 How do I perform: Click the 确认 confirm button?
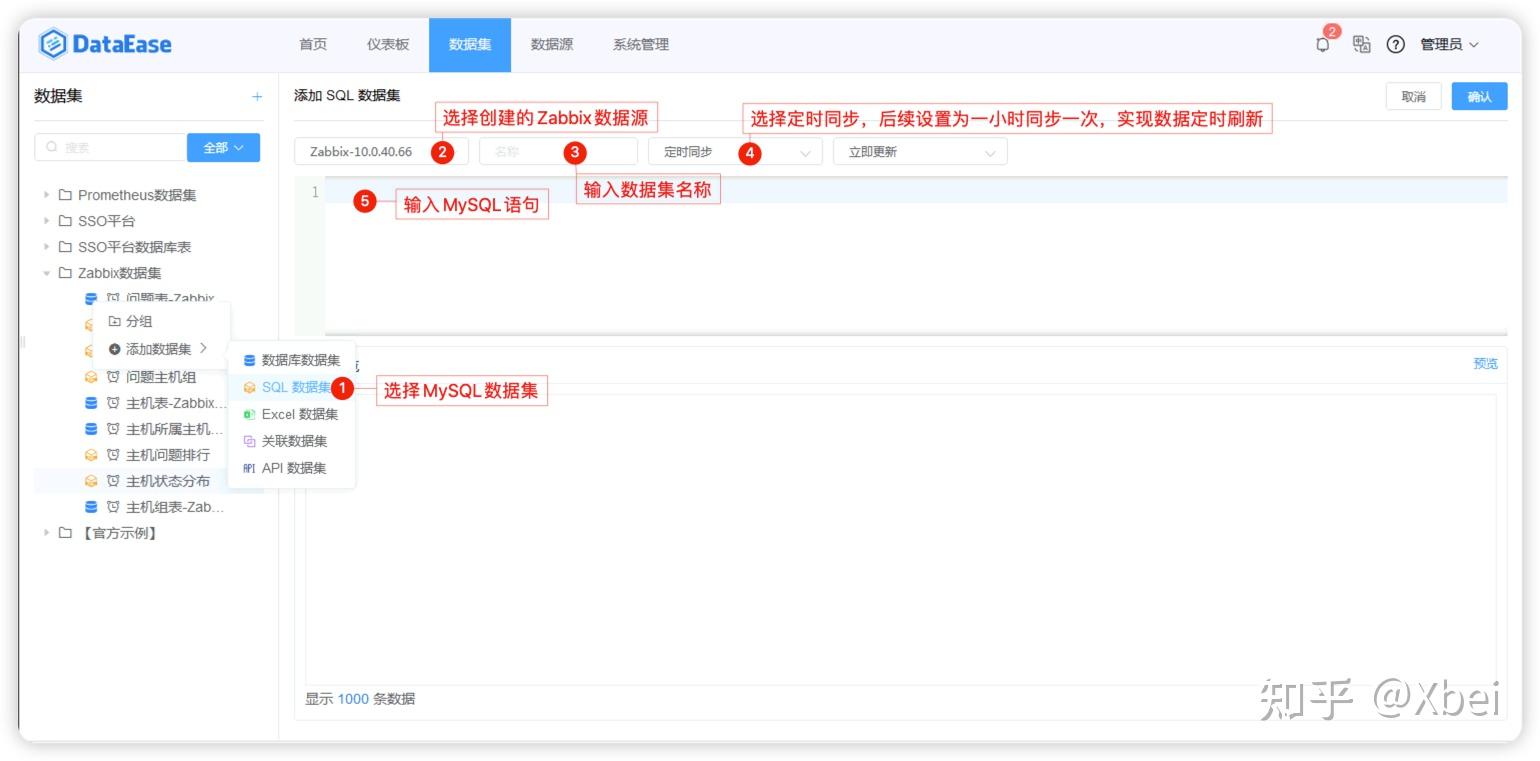(x=1479, y=96)
